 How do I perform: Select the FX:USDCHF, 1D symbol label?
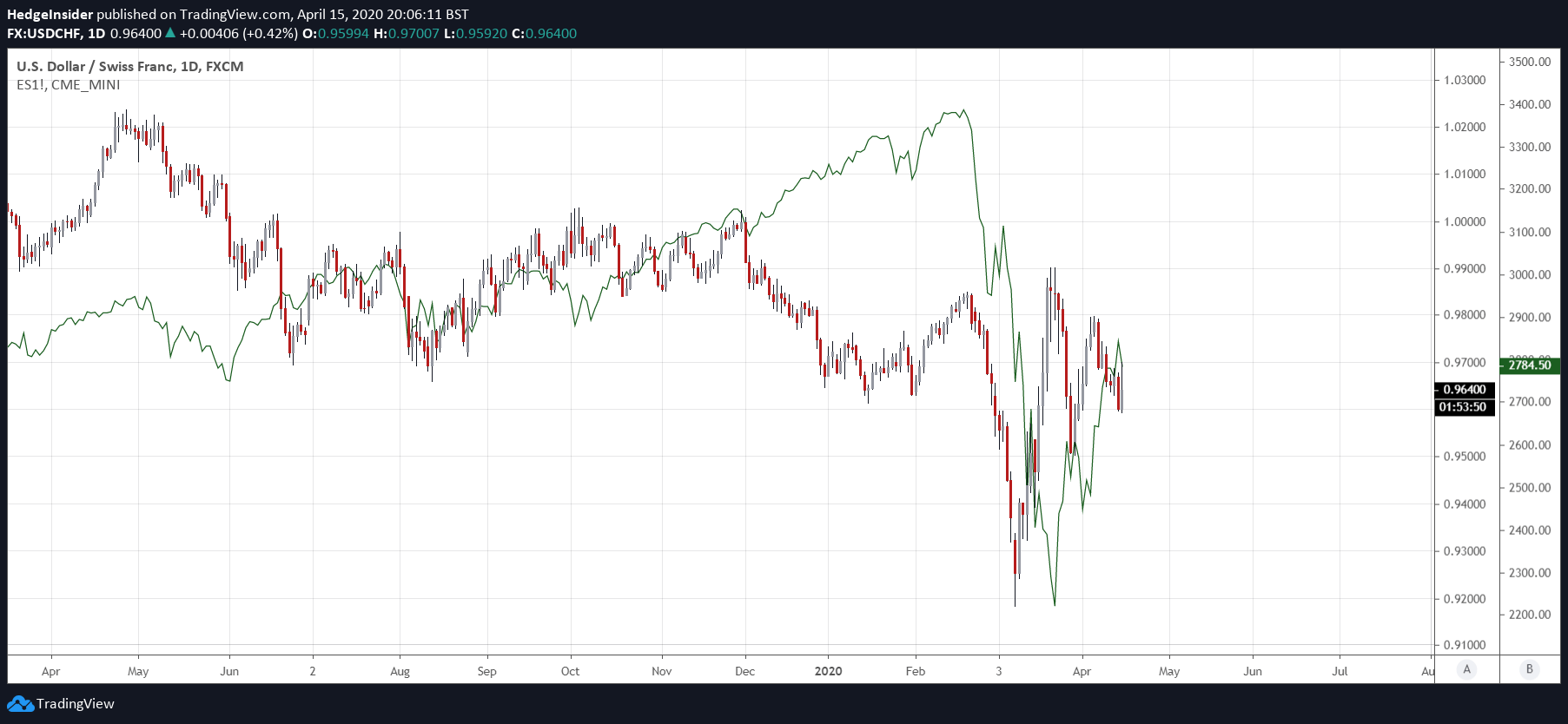coord(56,34)
